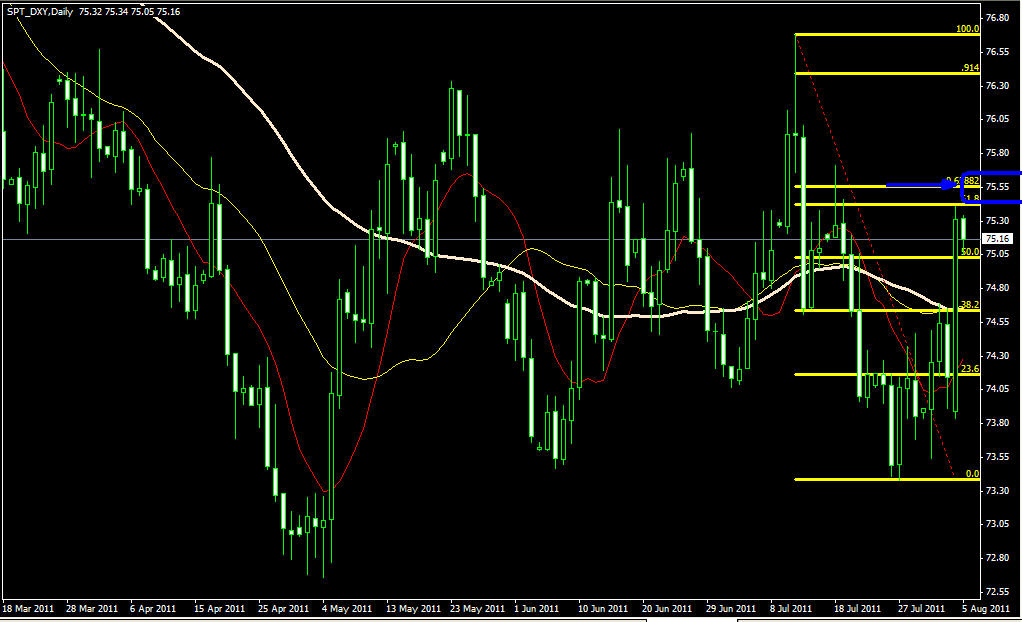Select the Fibonacci 0.0 level label
Image resolution: width=1022 pixels, height=622 pixels.
(972, 474)
